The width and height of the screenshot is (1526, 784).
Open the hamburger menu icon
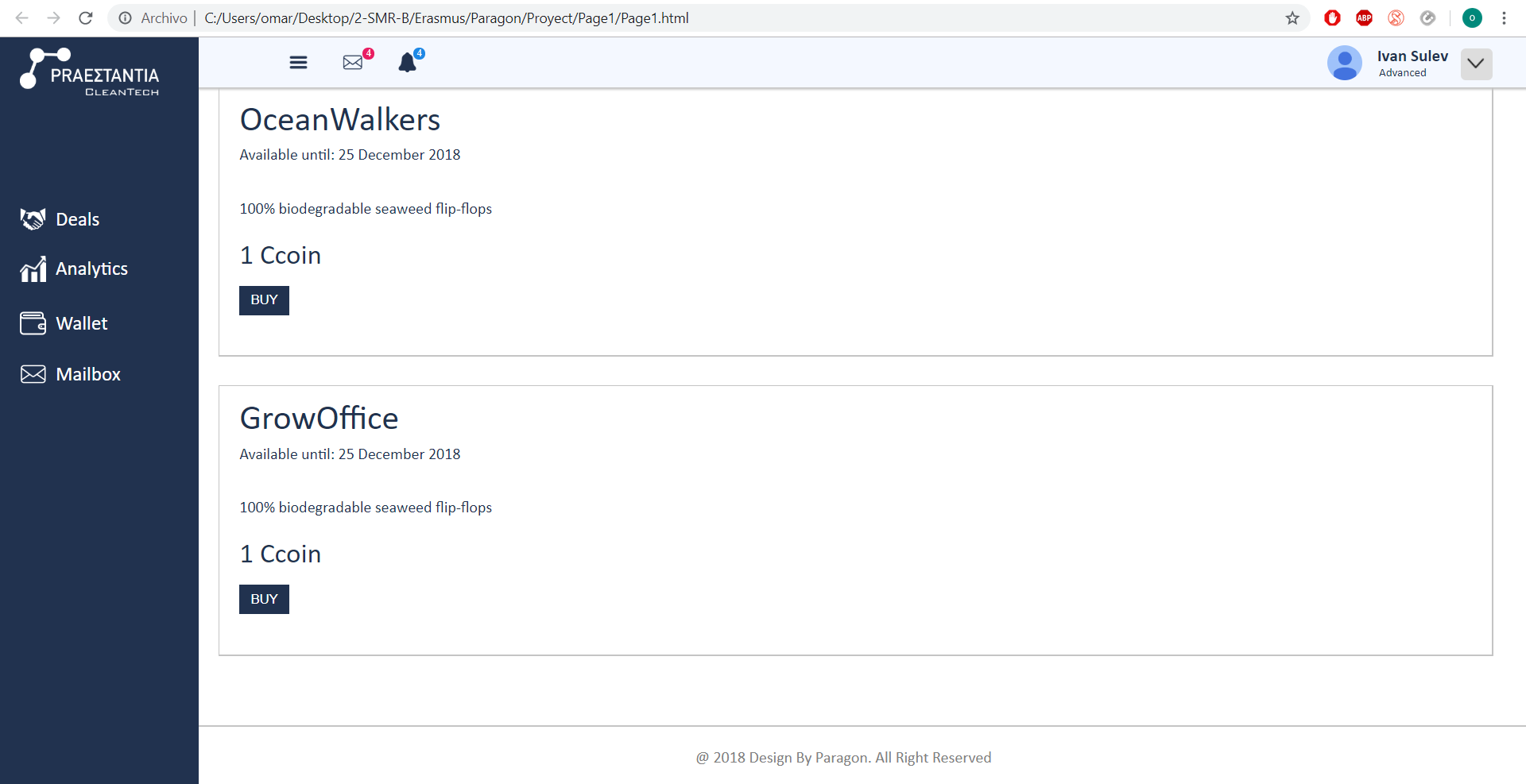point(298,63)
